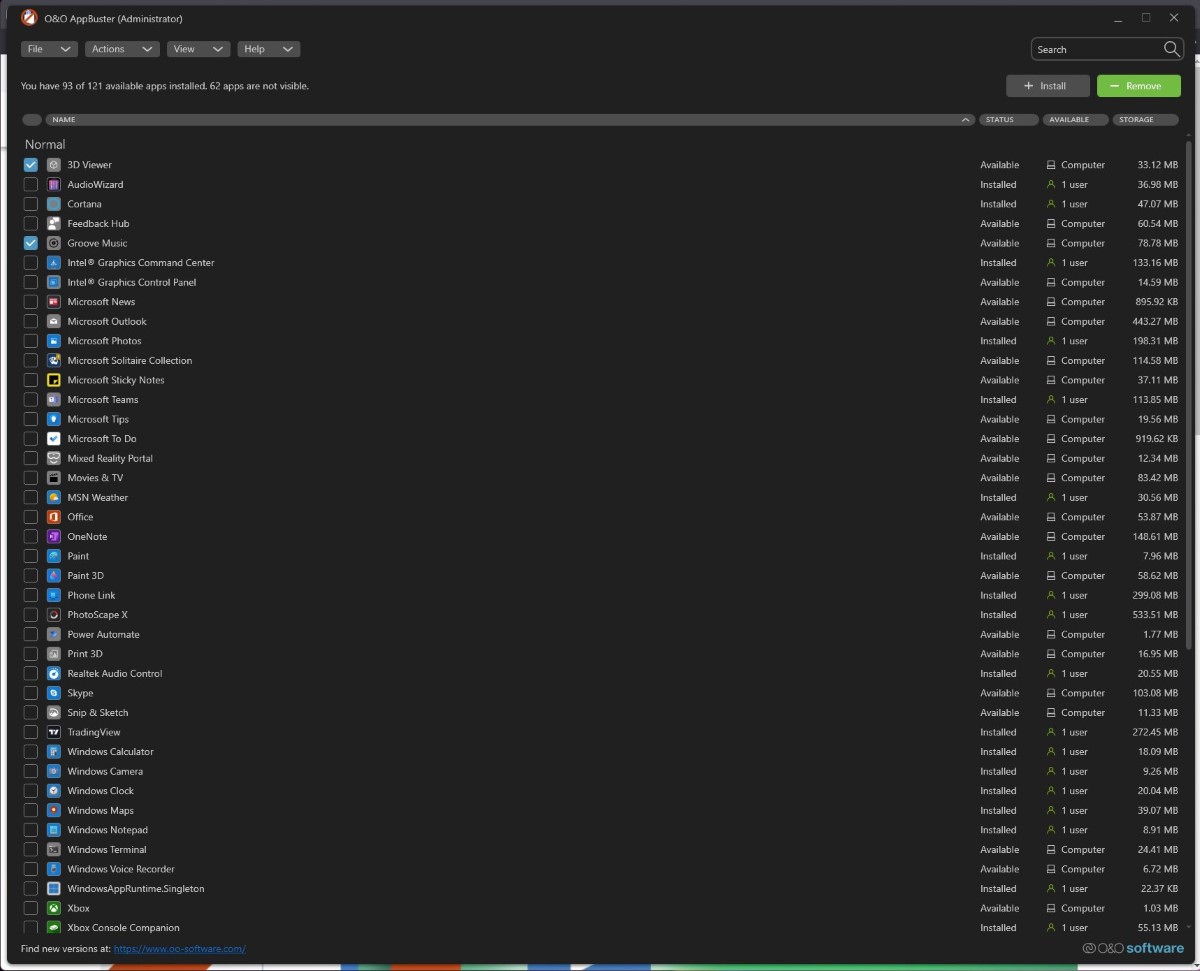The height and width of the screenshot is (971, 1200).
Task: Sort the list by STORAGE column
Action: [x=1146, y=120]
